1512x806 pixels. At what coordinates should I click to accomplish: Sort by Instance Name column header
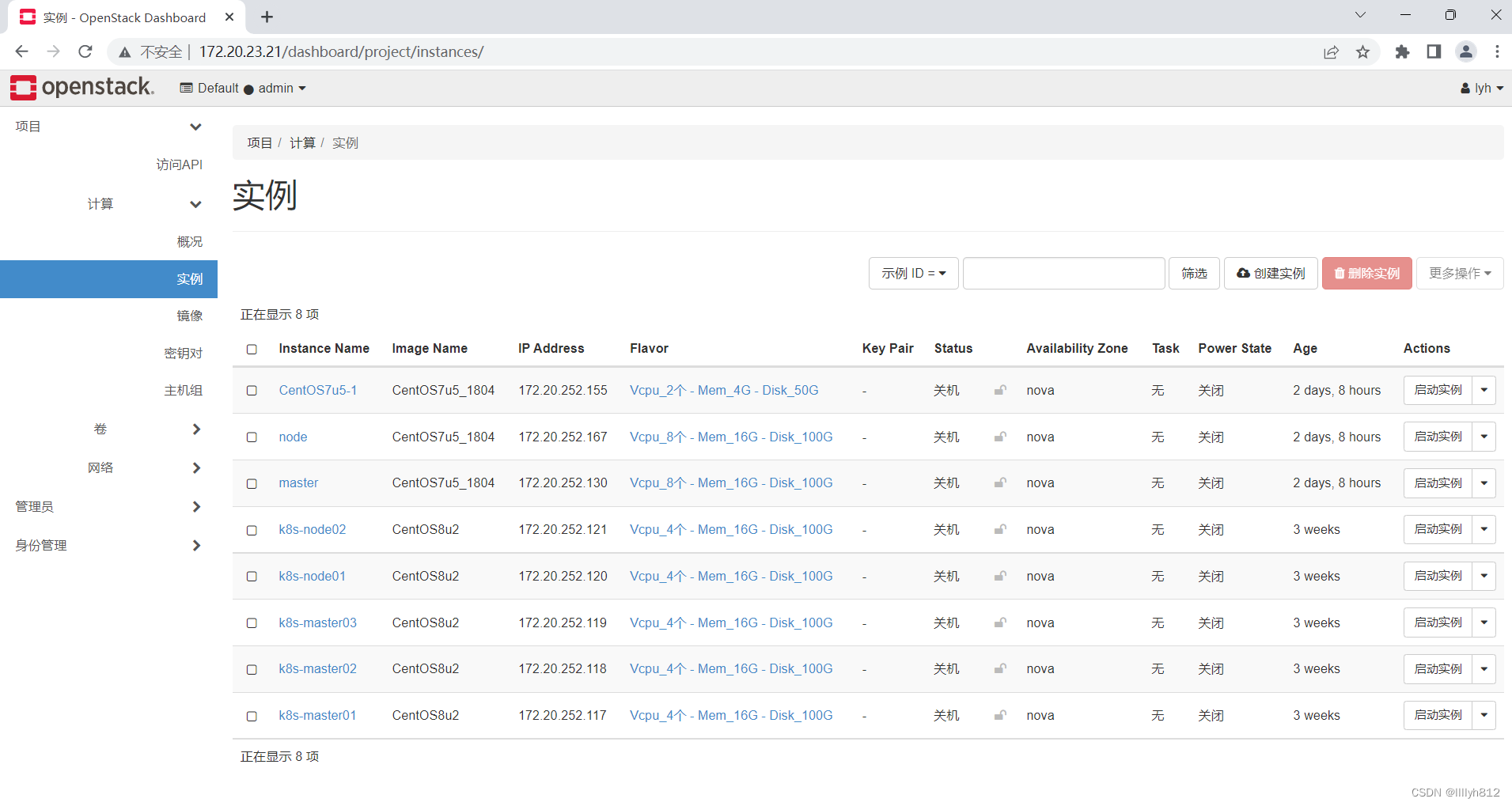click(324, 348)
